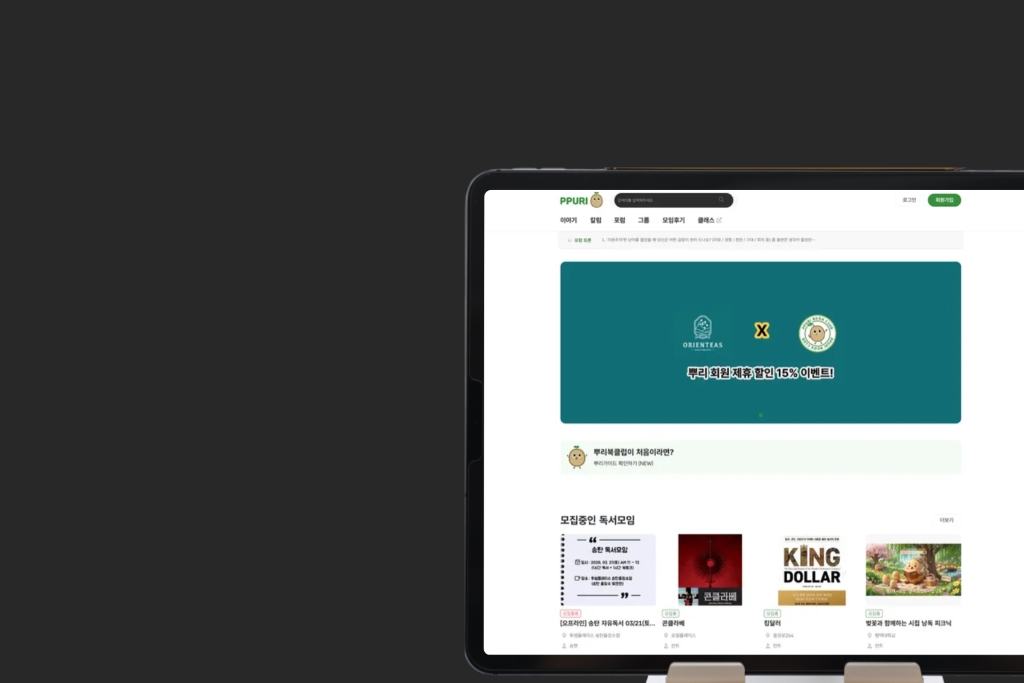The height and width of the screenshot is (683, 1024).
Task: Click the 로그인 link
Action: [x=909, y=200]
